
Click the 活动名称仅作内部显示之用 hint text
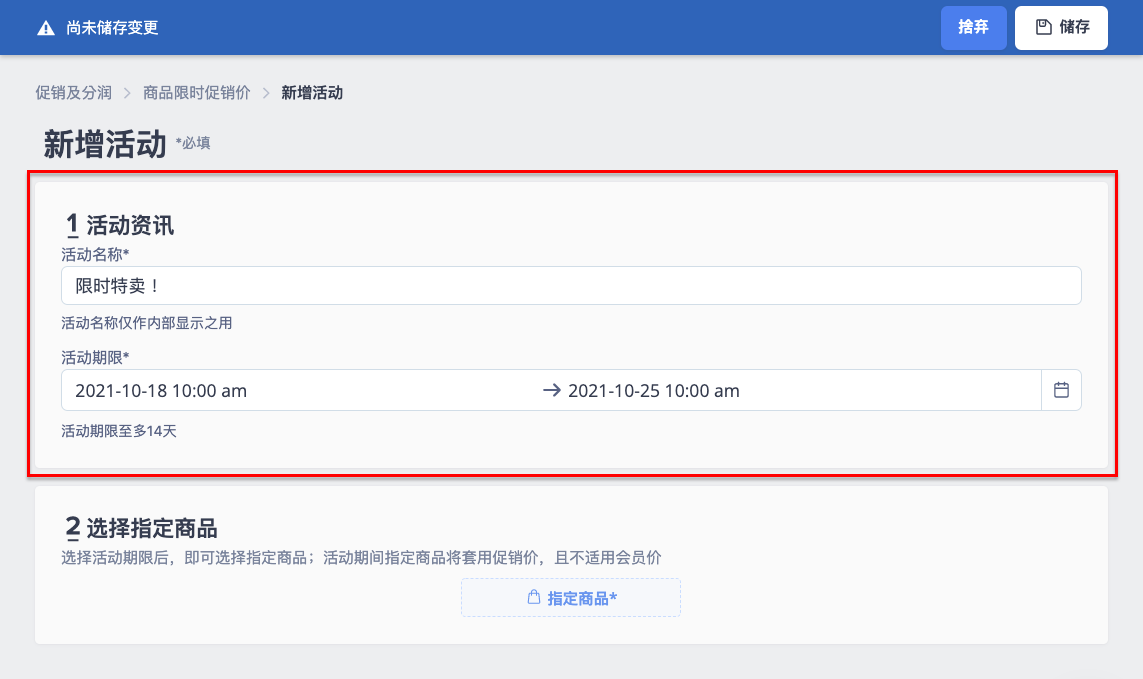[x=147, y=323]
